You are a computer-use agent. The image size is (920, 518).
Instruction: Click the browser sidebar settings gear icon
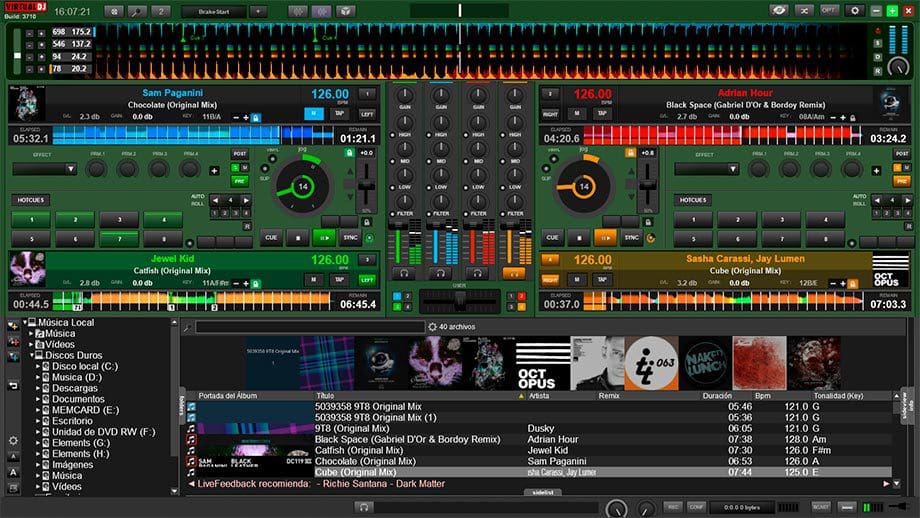tap(13, 441)
